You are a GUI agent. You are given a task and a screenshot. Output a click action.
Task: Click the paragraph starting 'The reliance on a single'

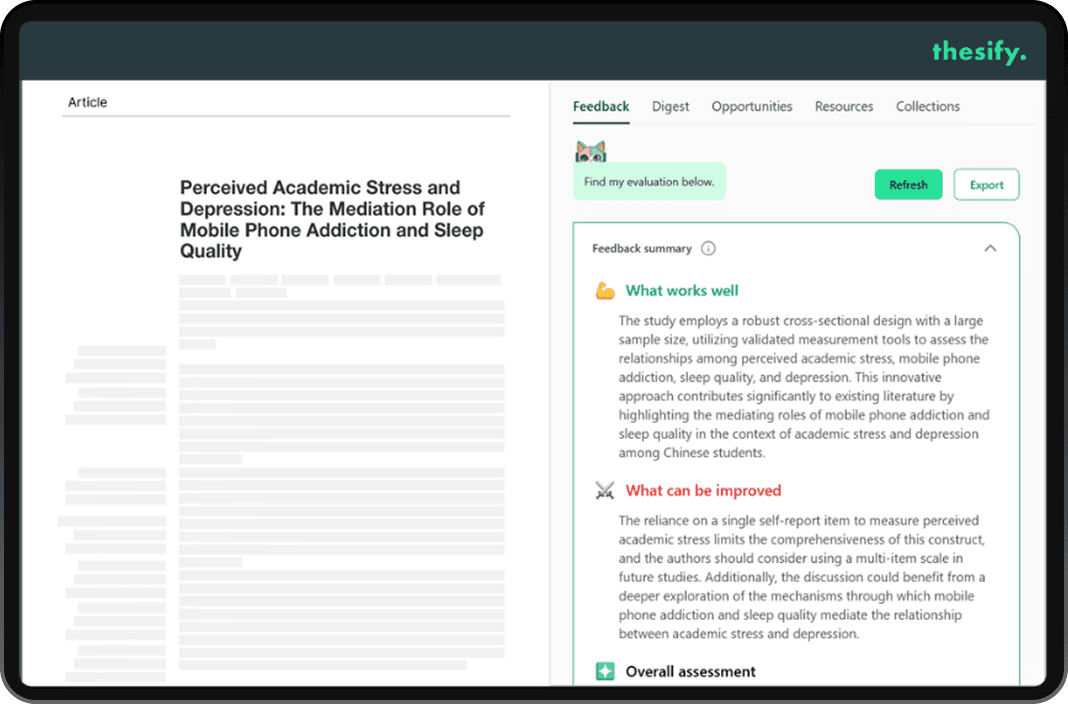(x=802, y=577)
